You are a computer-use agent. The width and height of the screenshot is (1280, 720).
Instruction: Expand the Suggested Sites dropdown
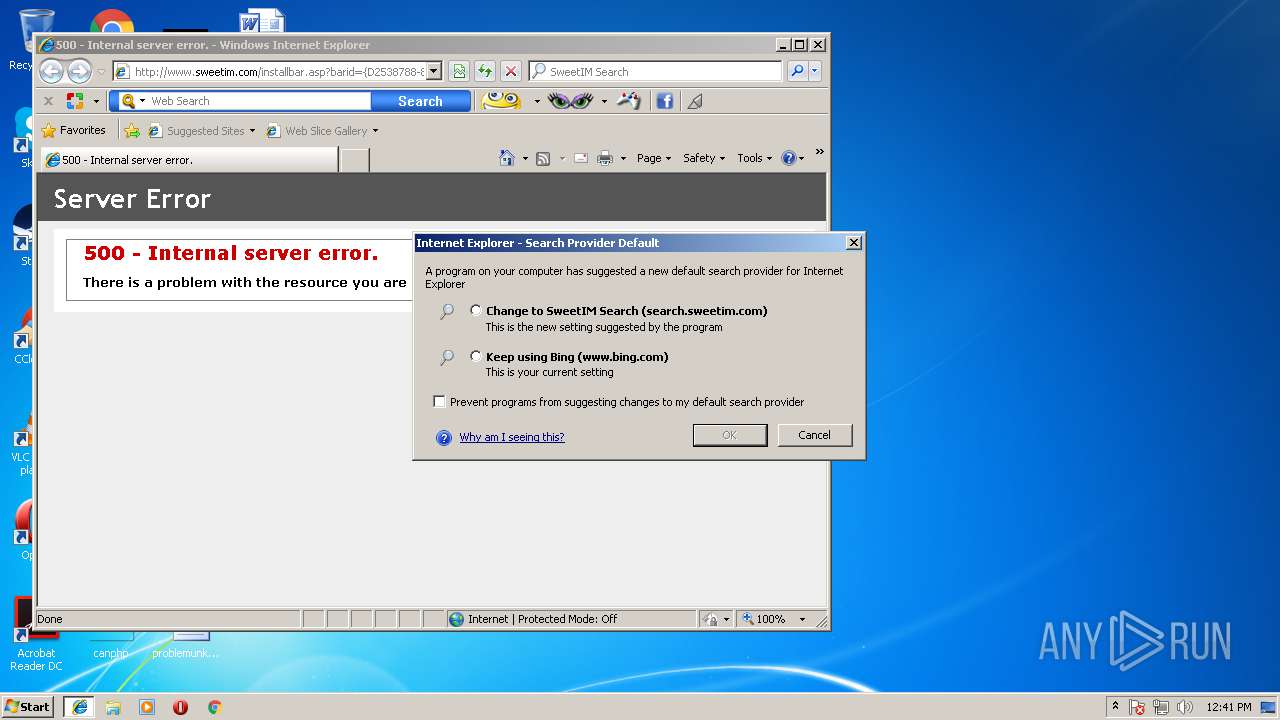point(252,131)
